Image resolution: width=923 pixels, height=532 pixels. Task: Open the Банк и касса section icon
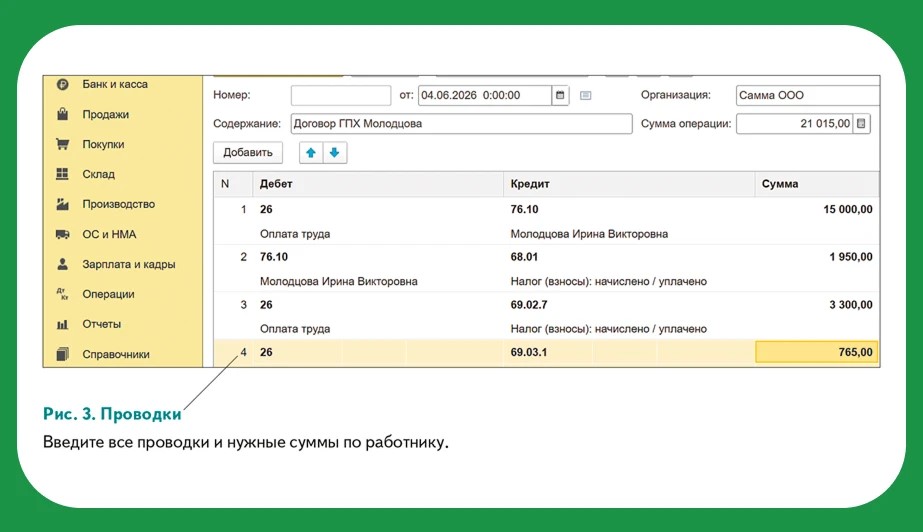pos(62,84)
